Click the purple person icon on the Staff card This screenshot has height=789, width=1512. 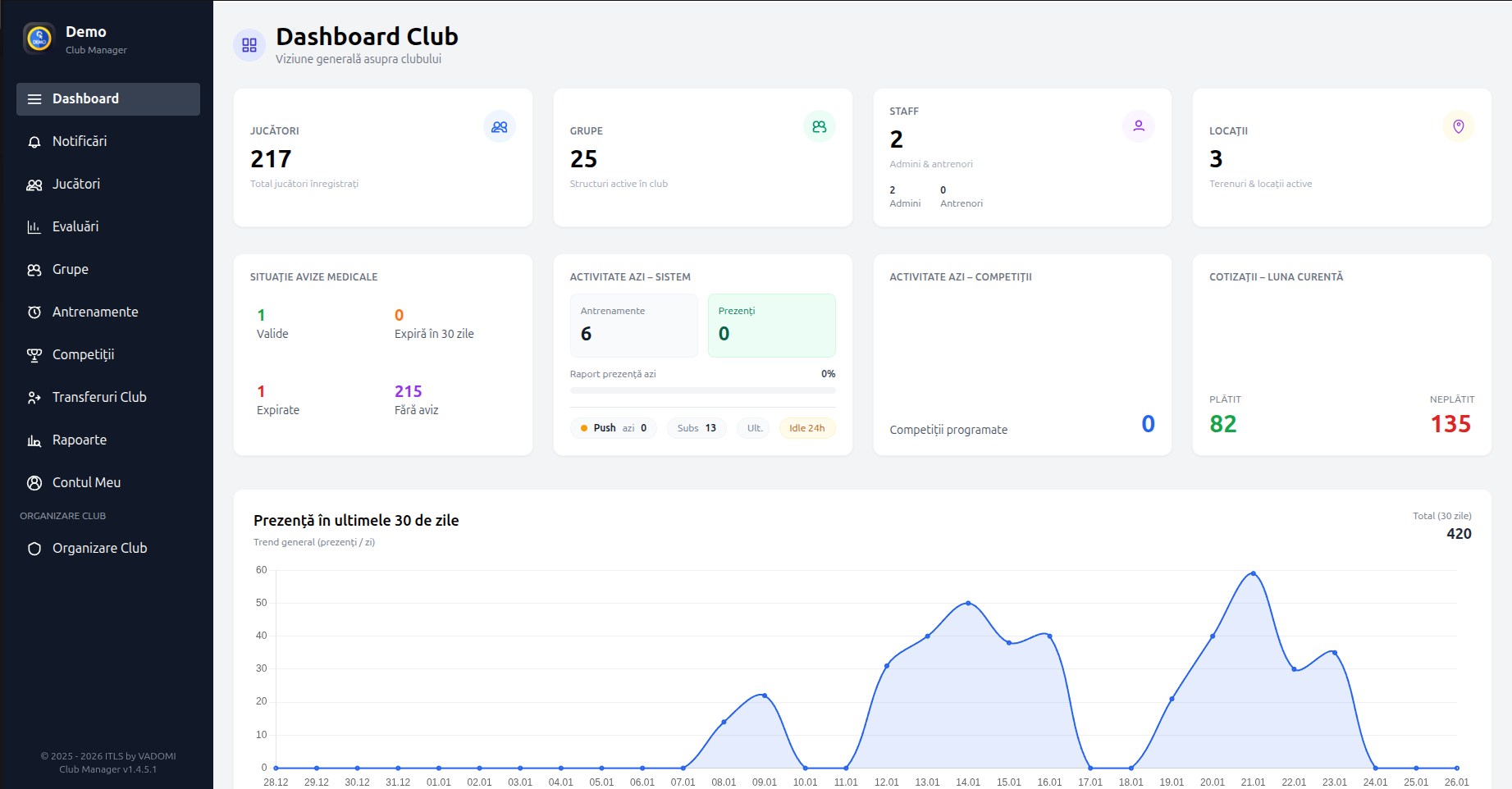(x=1138, y=126)
